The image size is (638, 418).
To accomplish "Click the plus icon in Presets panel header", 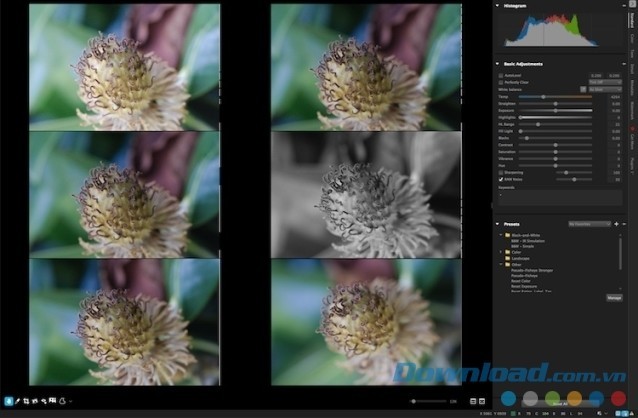I will [615, 224].
